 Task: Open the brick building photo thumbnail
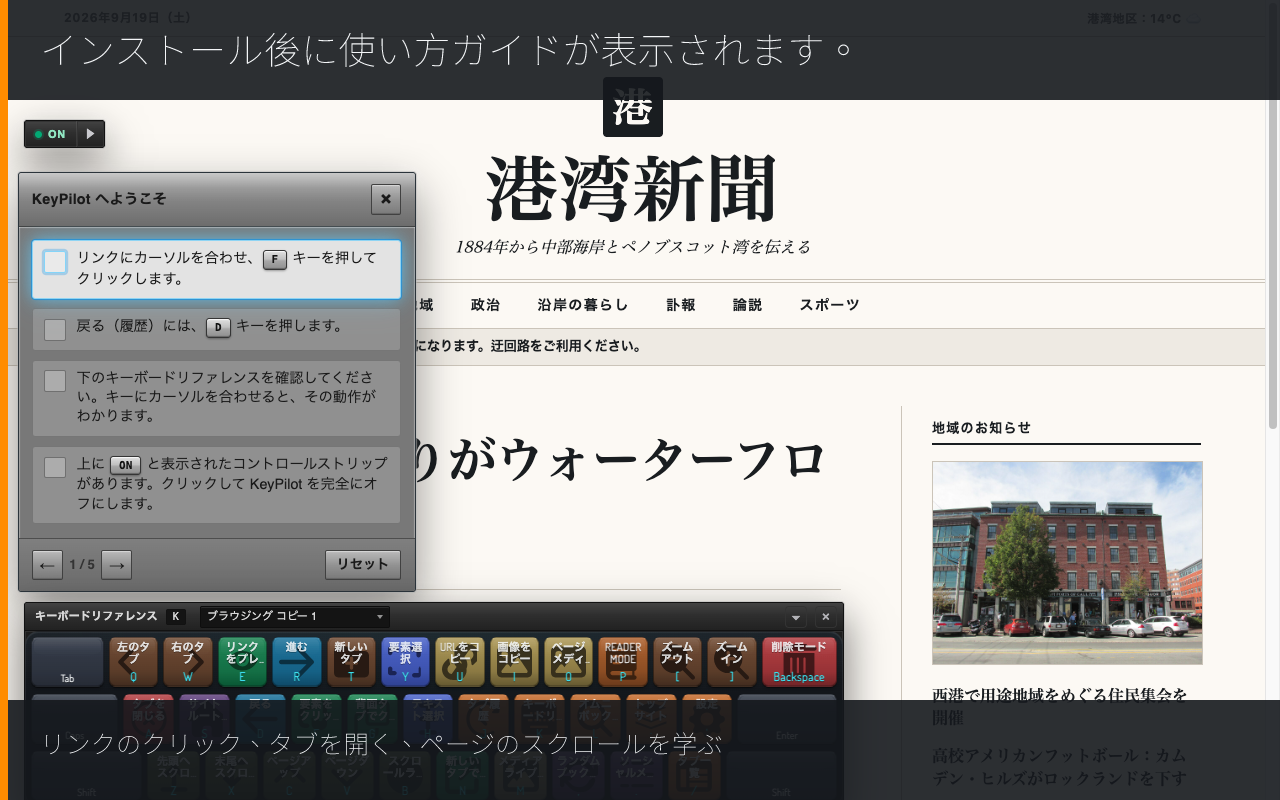pos(1067,563)
